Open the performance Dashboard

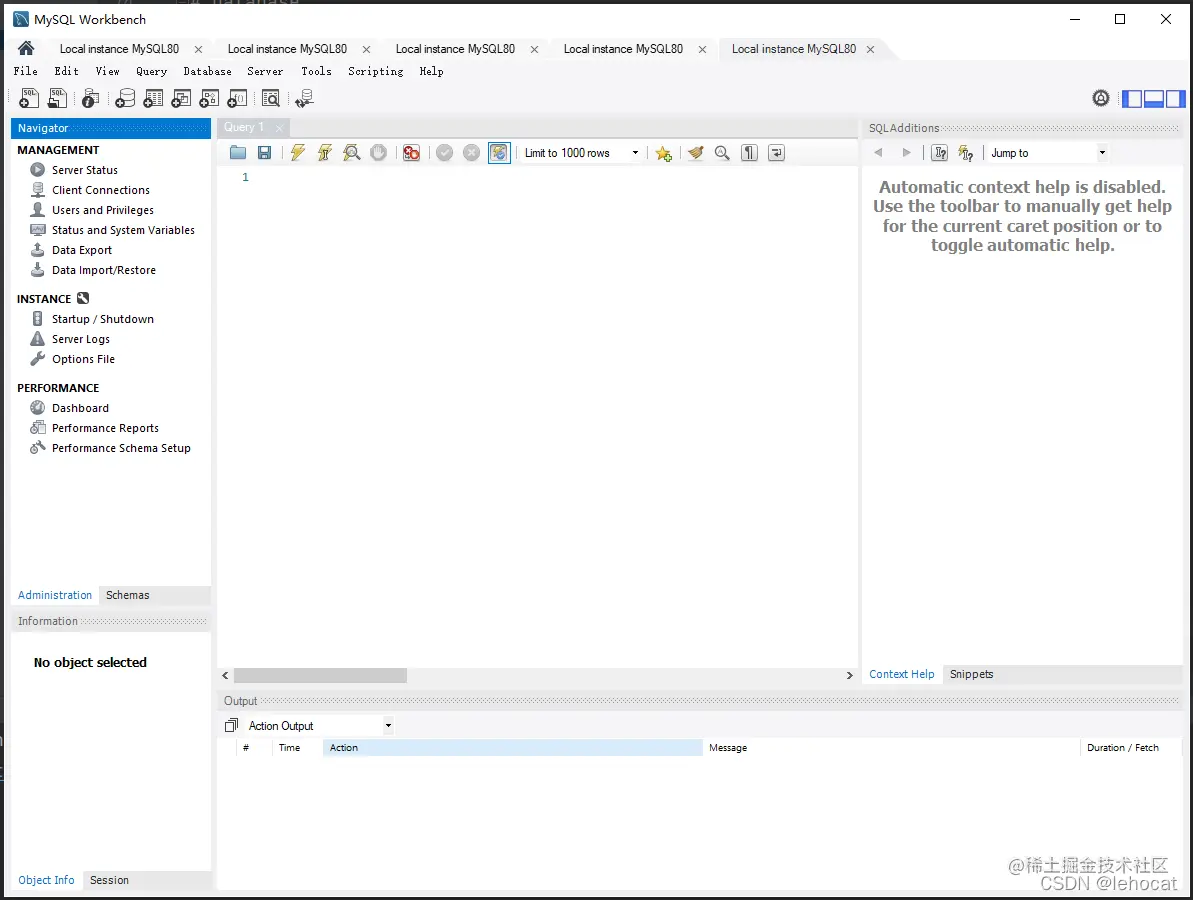(80, 408)
